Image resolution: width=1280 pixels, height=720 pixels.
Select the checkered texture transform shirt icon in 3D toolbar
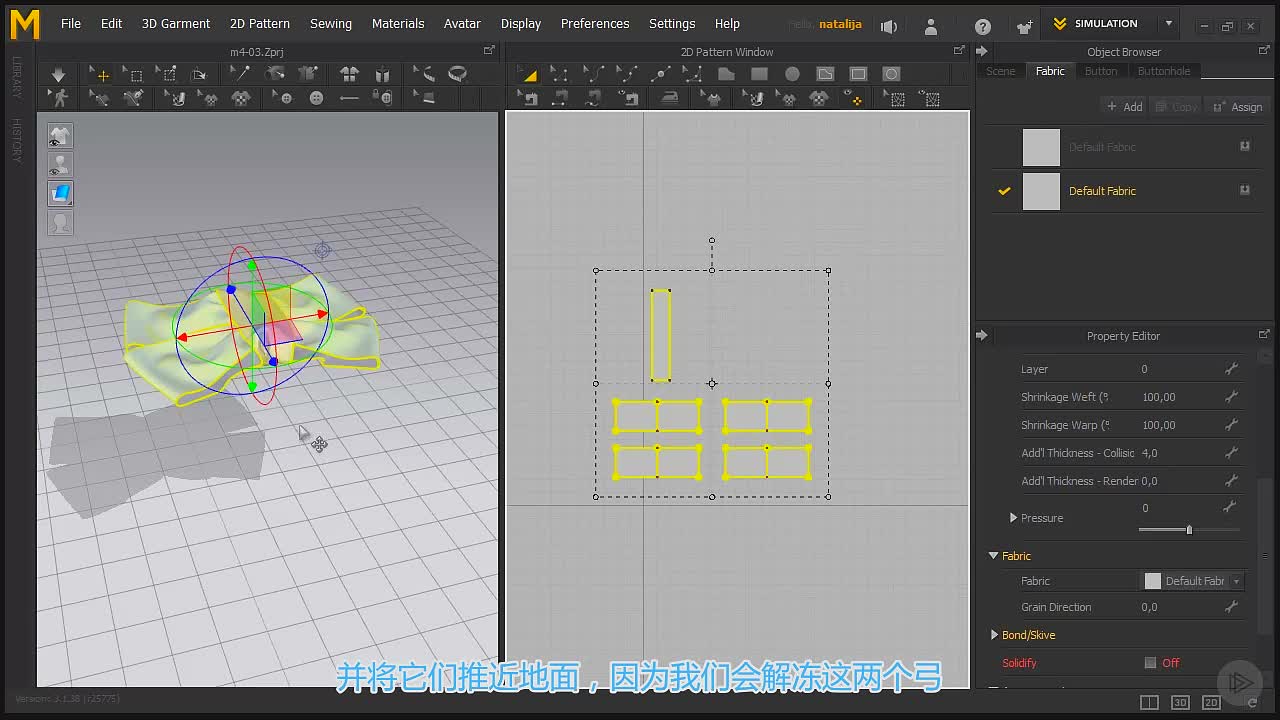pyautogui.click(x=241, y=98)
